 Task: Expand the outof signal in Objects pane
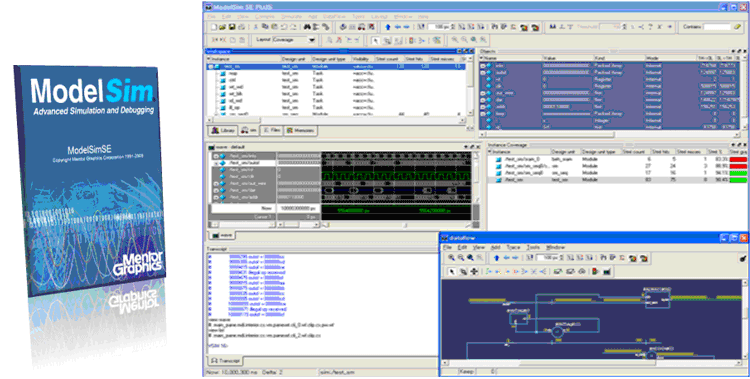click(x=483, y=73)
